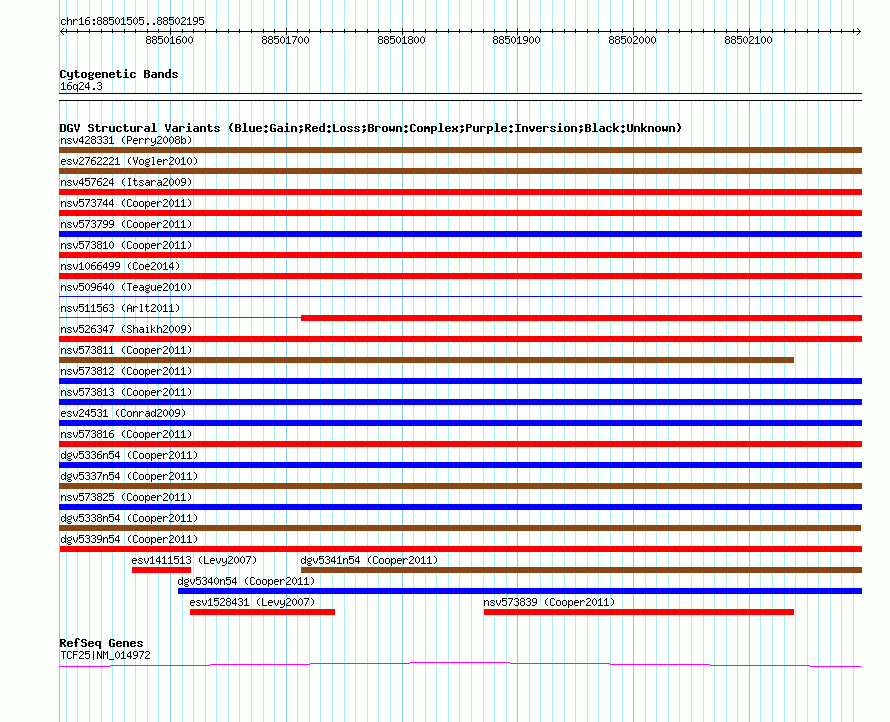Viewport: 890px width, 722px height.
Task: Click variant dgv5336n54 (Cooper2011) label
Action: (x=129, y=455)
